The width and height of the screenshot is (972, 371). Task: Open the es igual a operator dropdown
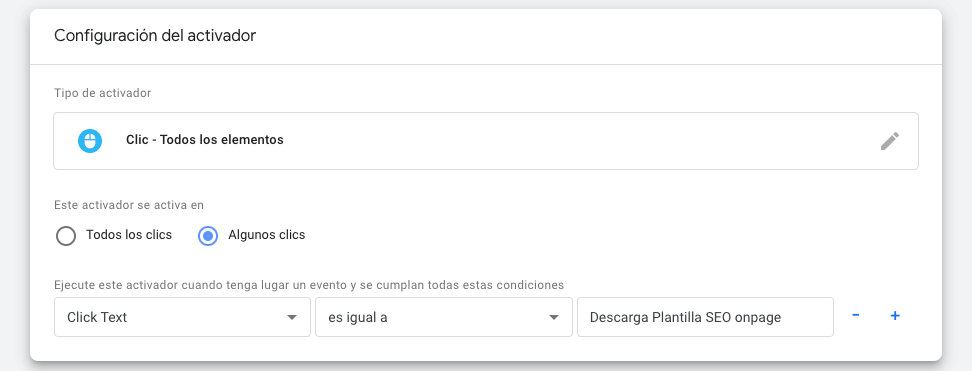click(x=444, y=317)
